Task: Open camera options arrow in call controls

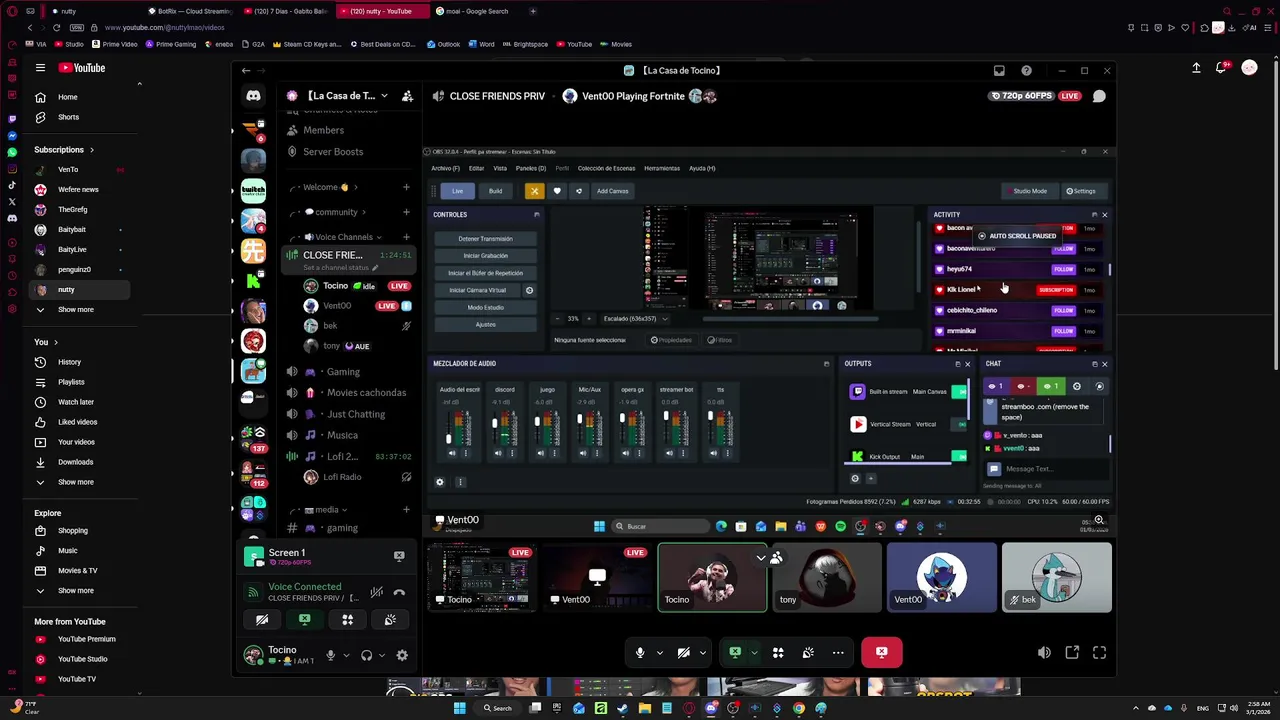Action: 702,653
